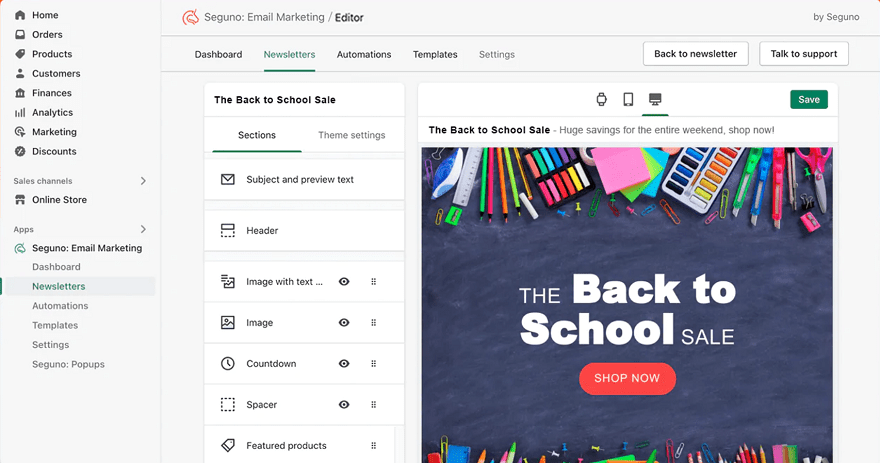Save the newsletter
This screenshot has width=880, height=463.
tap(809, 99)
